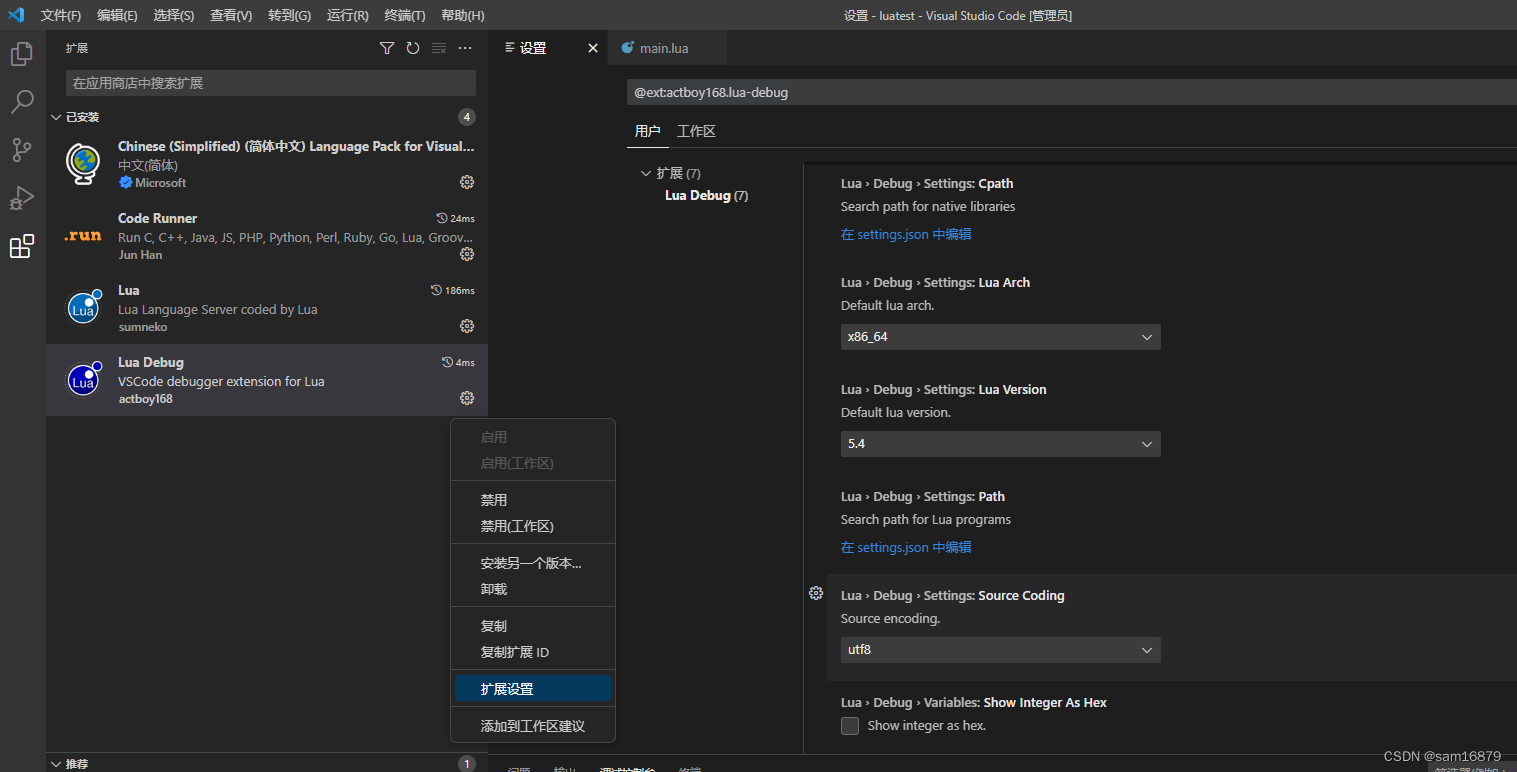Click the installed count badge 4
1517x772 pixels.
467,117
